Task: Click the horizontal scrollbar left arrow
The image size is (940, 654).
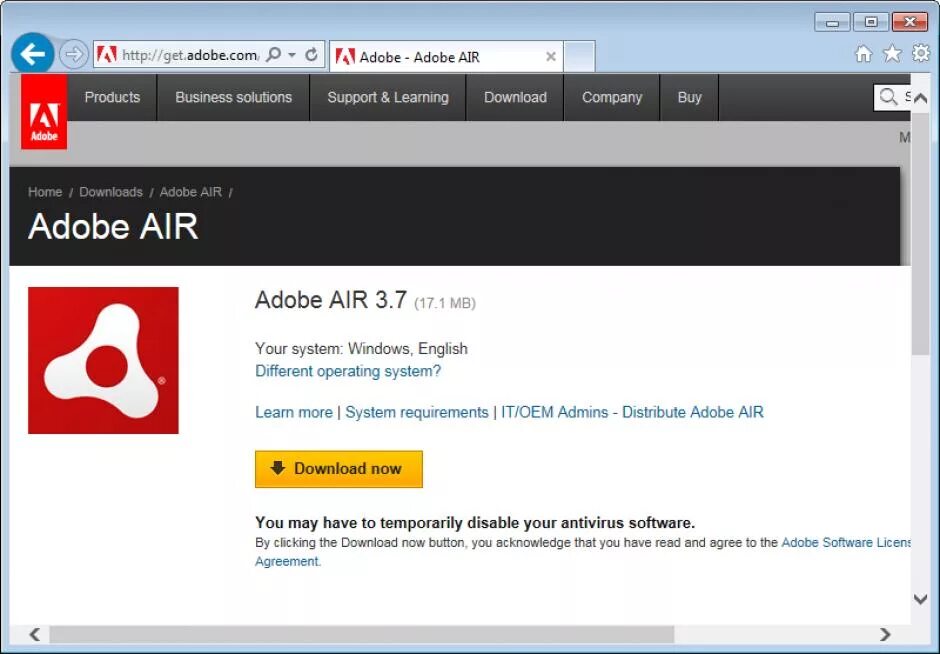Action: (35, 634)
